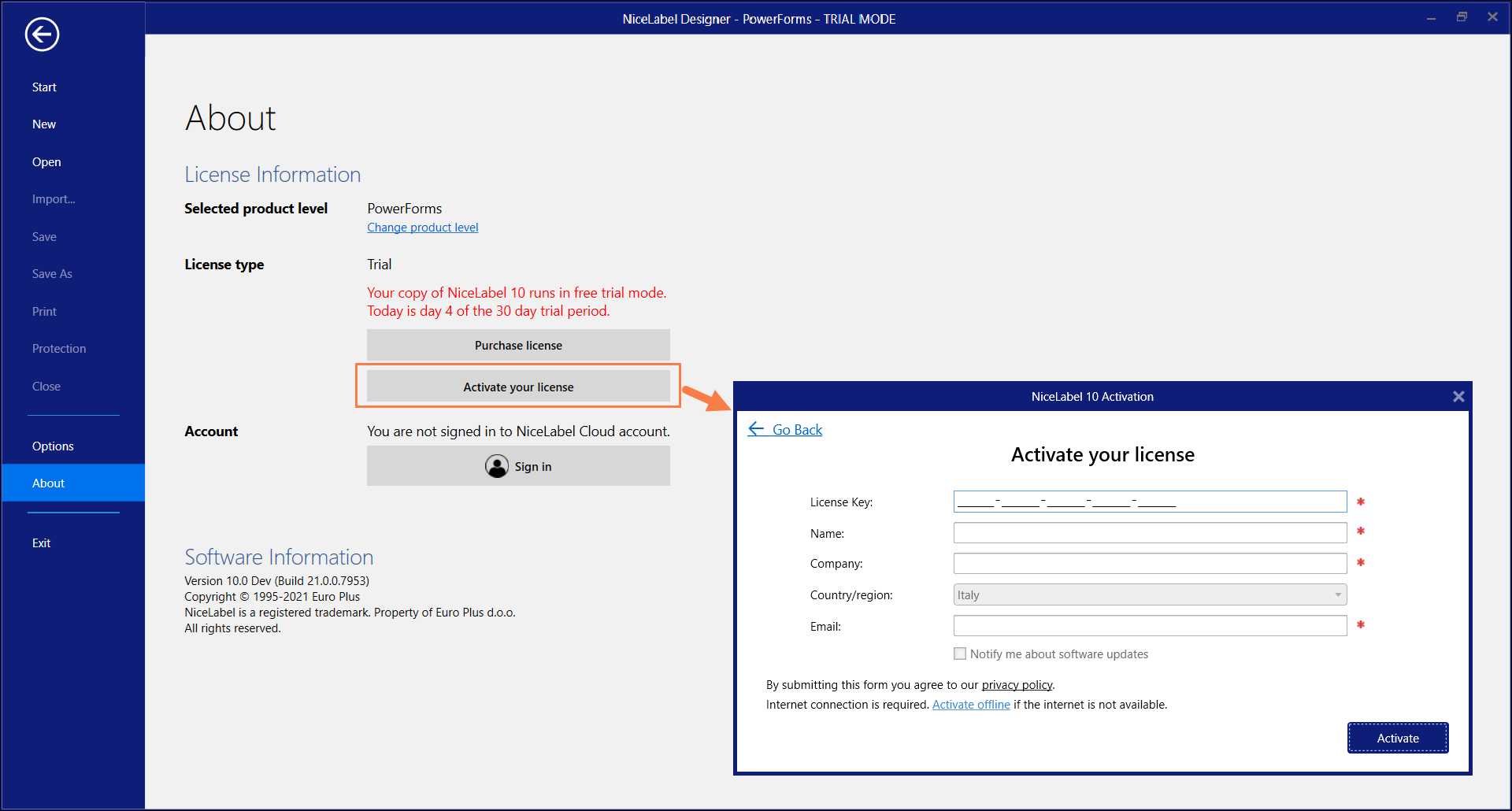The height and width of the screenshot is (811, 1512).
Task: Click the back arrow circle icon
Action: 42,35
